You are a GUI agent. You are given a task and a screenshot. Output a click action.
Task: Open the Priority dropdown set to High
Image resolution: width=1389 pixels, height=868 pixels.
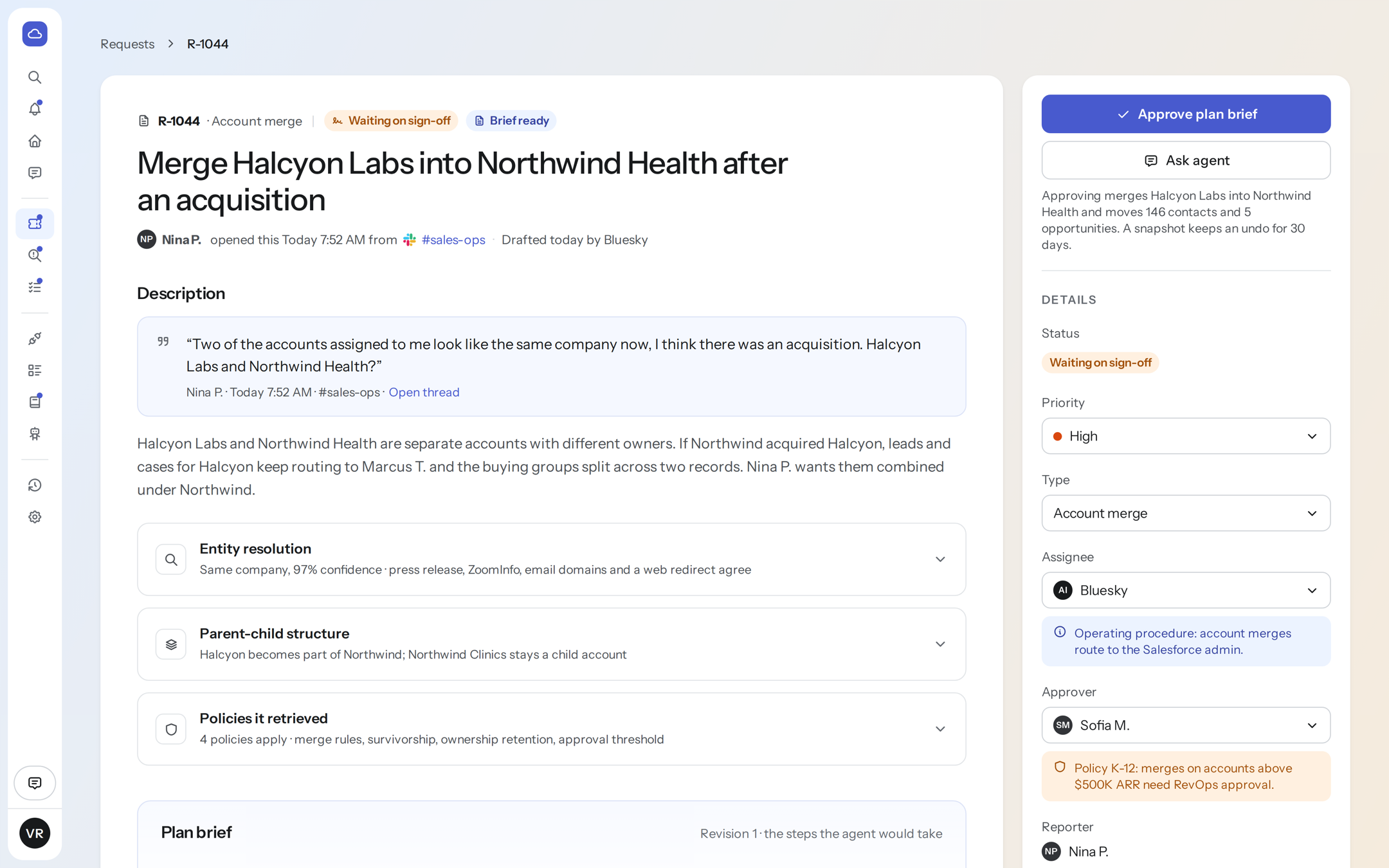[x=1186, y=436]
